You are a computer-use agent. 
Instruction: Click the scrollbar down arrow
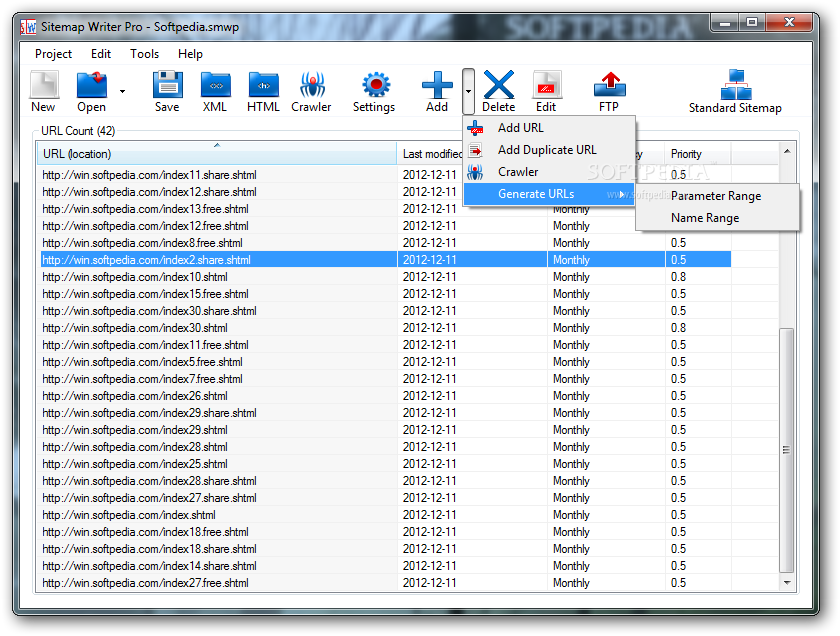click(787, 582)
